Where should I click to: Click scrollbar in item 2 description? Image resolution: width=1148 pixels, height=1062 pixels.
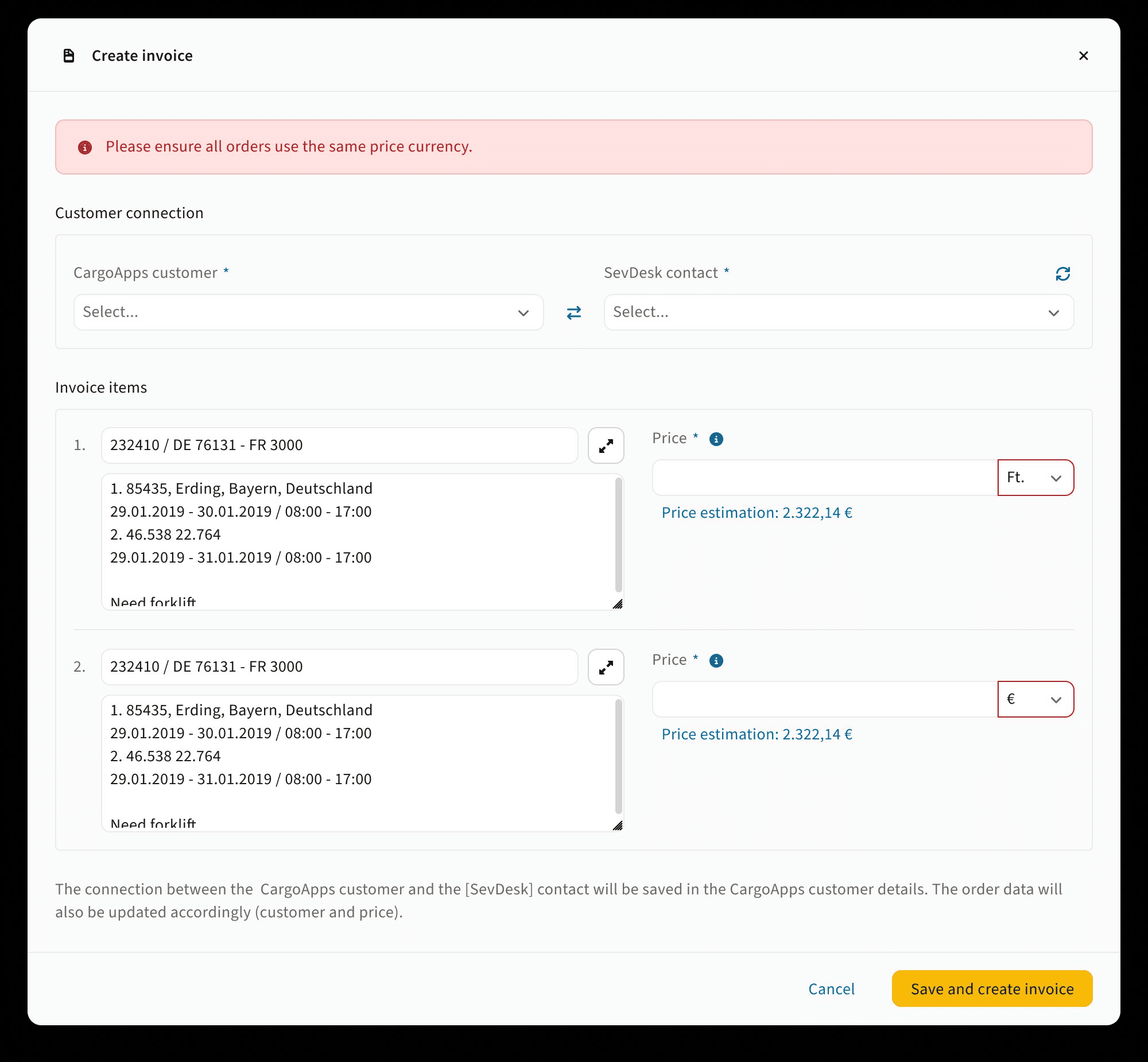tap(618, 756)
